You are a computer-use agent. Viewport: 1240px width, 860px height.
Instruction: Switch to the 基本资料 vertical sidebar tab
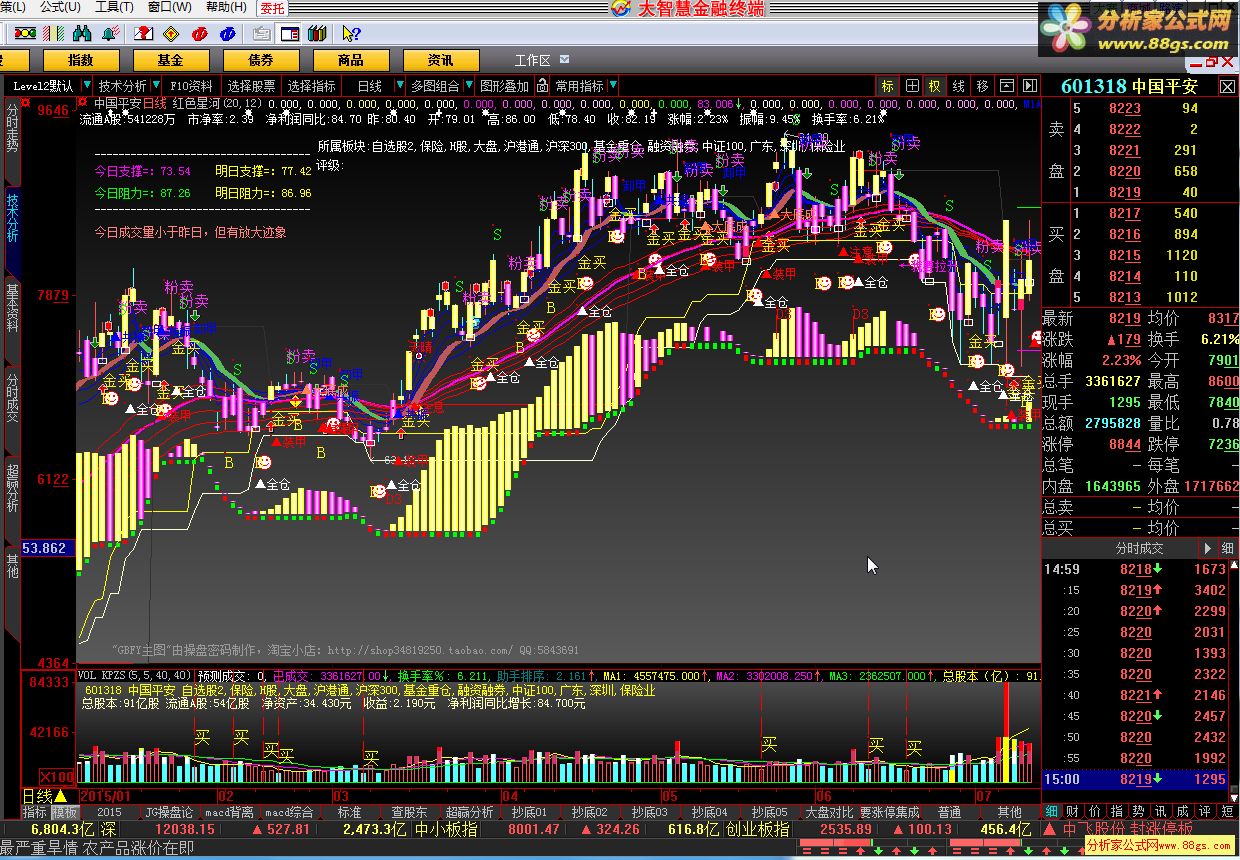(12, 308)
